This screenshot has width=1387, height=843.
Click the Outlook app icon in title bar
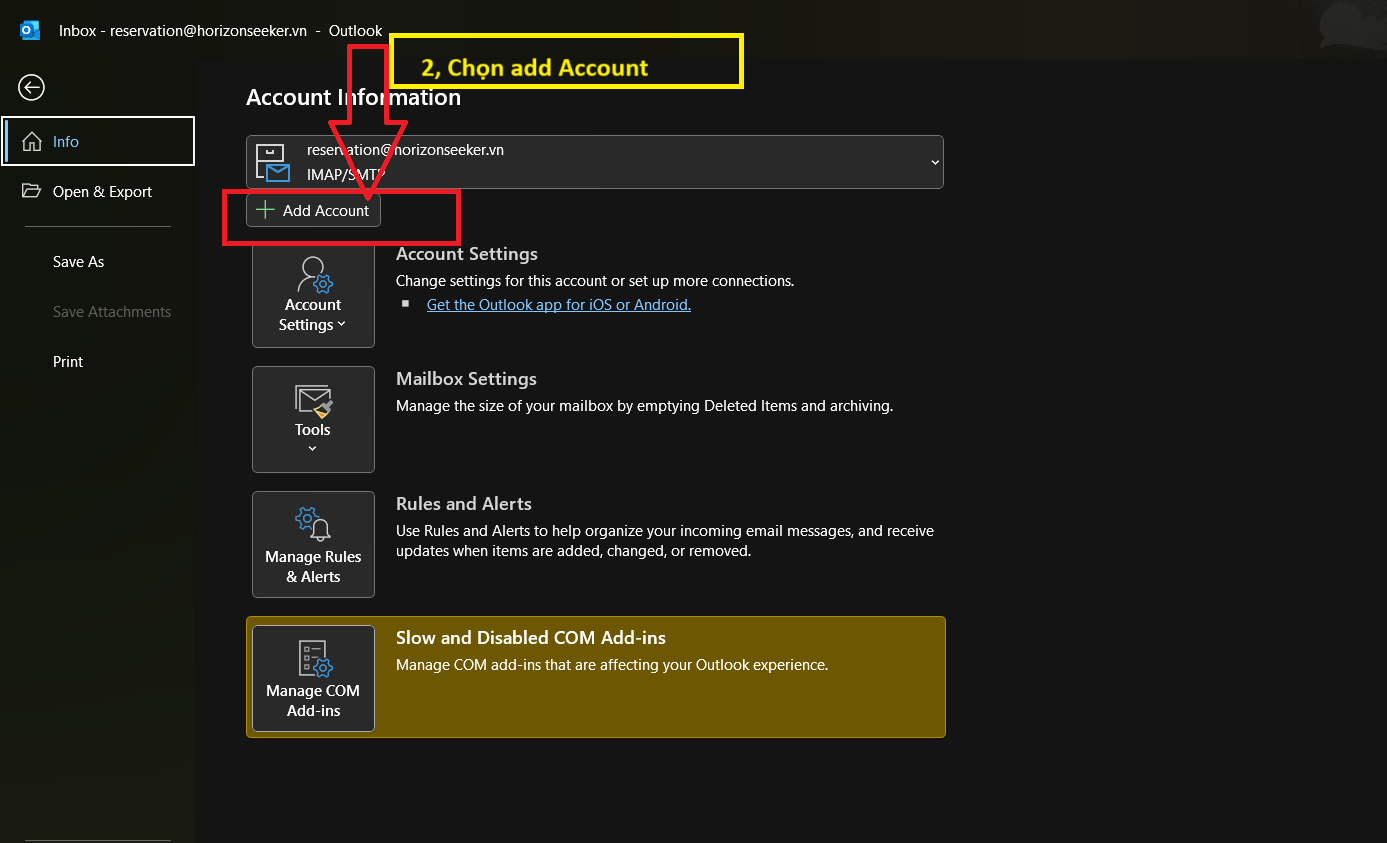30,30
